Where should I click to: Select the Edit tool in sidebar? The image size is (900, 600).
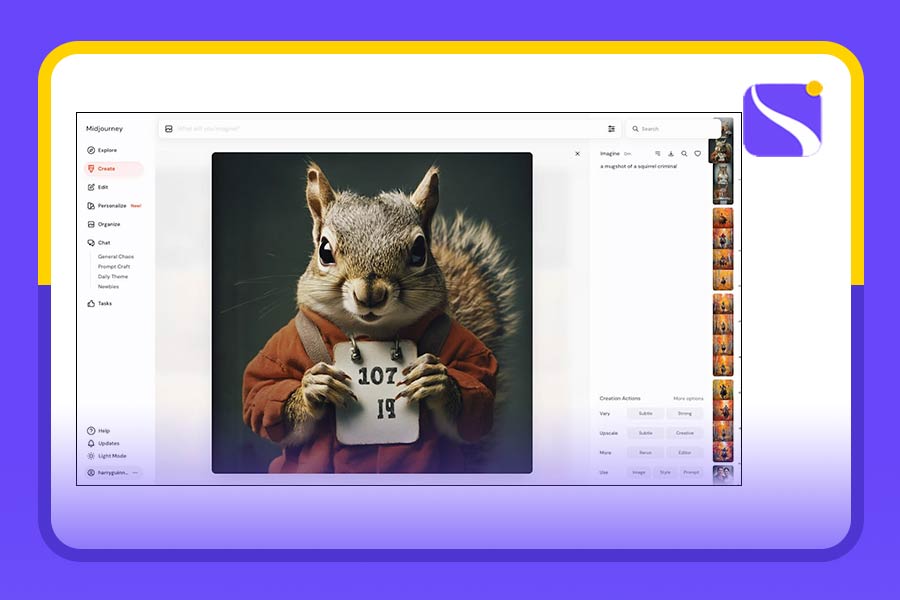point(102,187)
